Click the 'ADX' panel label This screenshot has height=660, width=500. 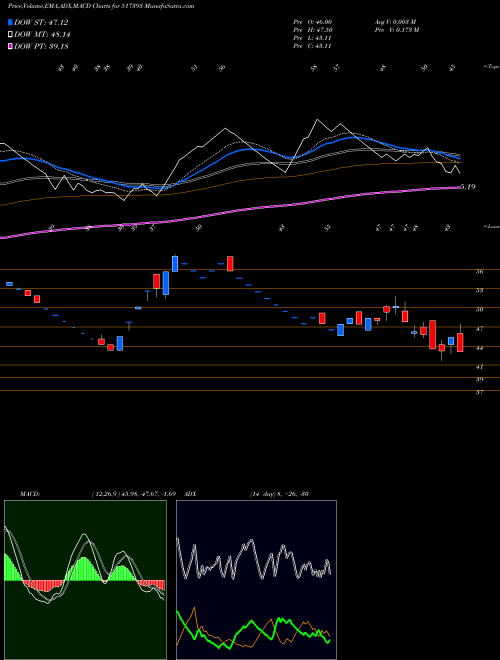coord(191,494)
